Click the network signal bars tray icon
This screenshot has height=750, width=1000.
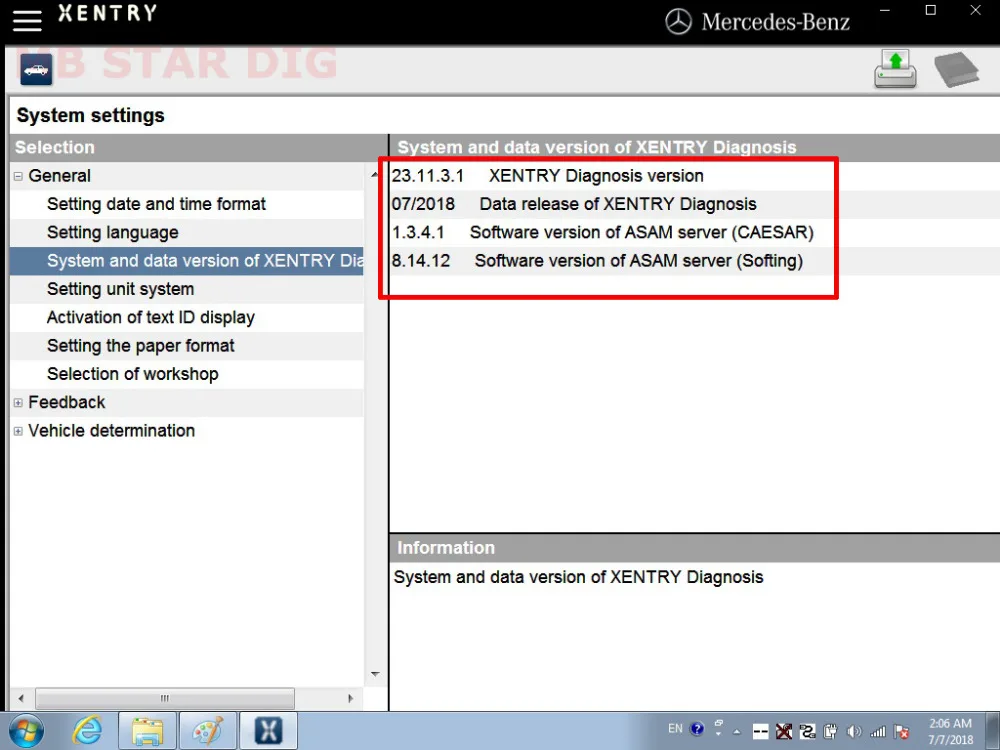[x=878, y=732]
